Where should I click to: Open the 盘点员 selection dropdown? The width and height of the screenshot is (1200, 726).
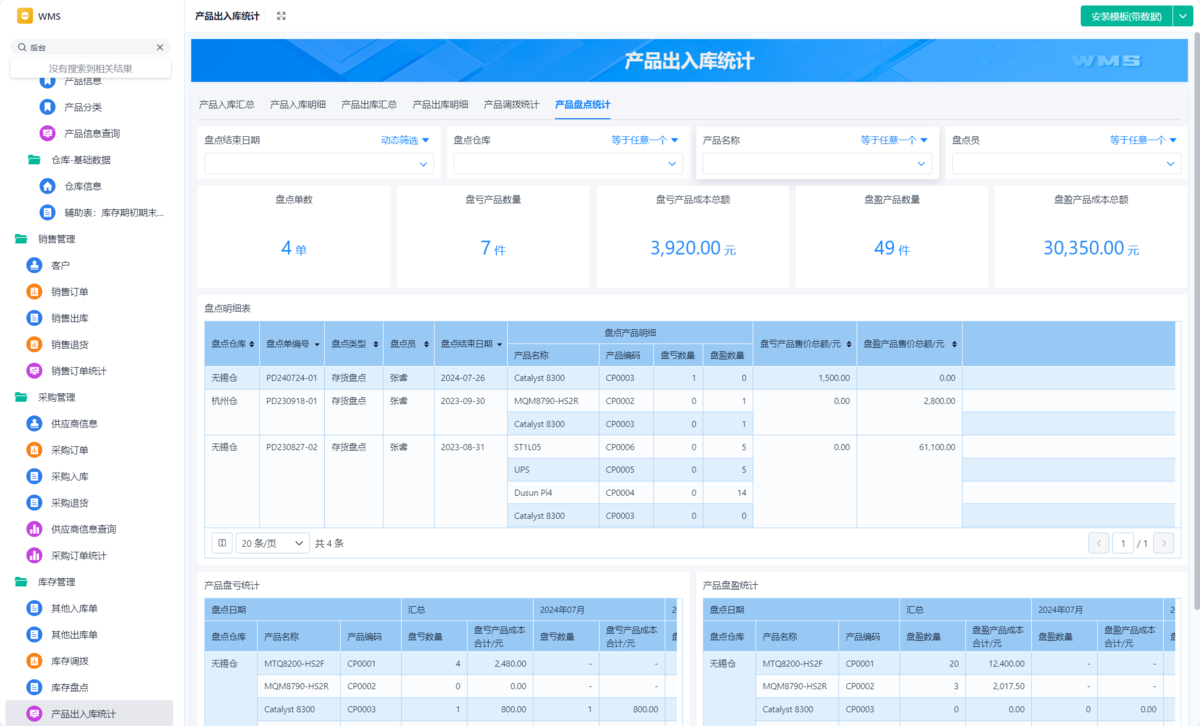pos(1066,164)
